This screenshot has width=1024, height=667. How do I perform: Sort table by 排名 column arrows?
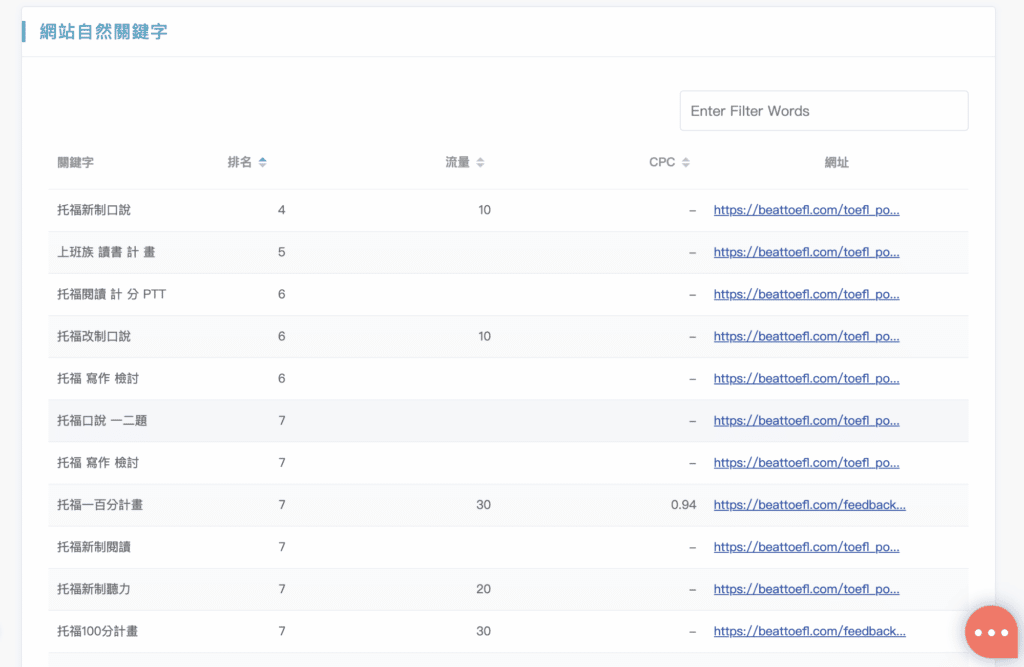(262, 163)
